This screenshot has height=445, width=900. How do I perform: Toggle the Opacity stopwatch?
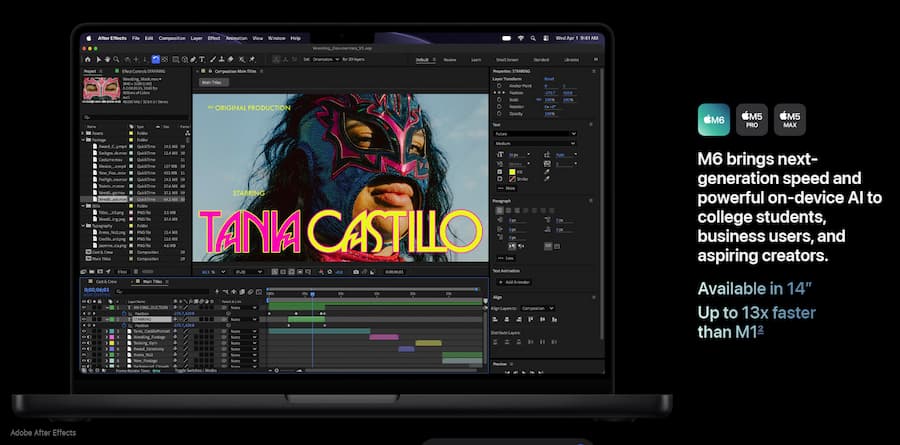coord(499,113)
